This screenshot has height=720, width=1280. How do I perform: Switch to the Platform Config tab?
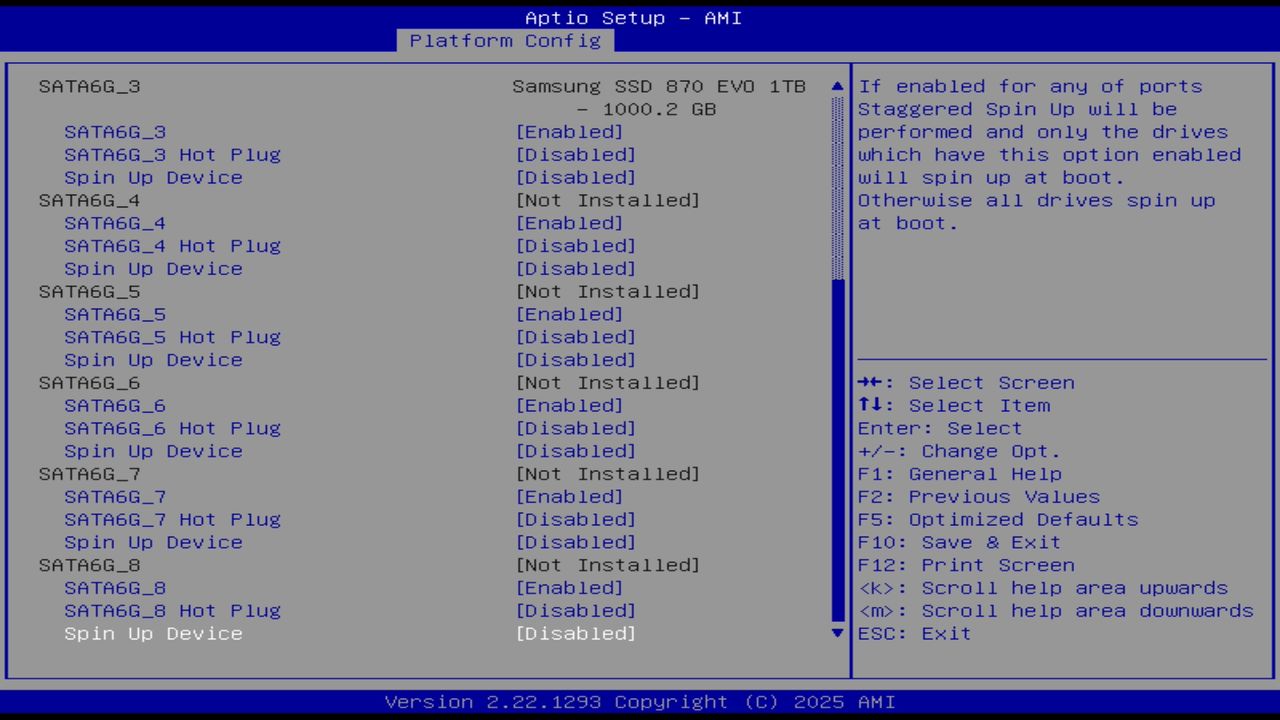pyautogui.click(x=505, y=41)
